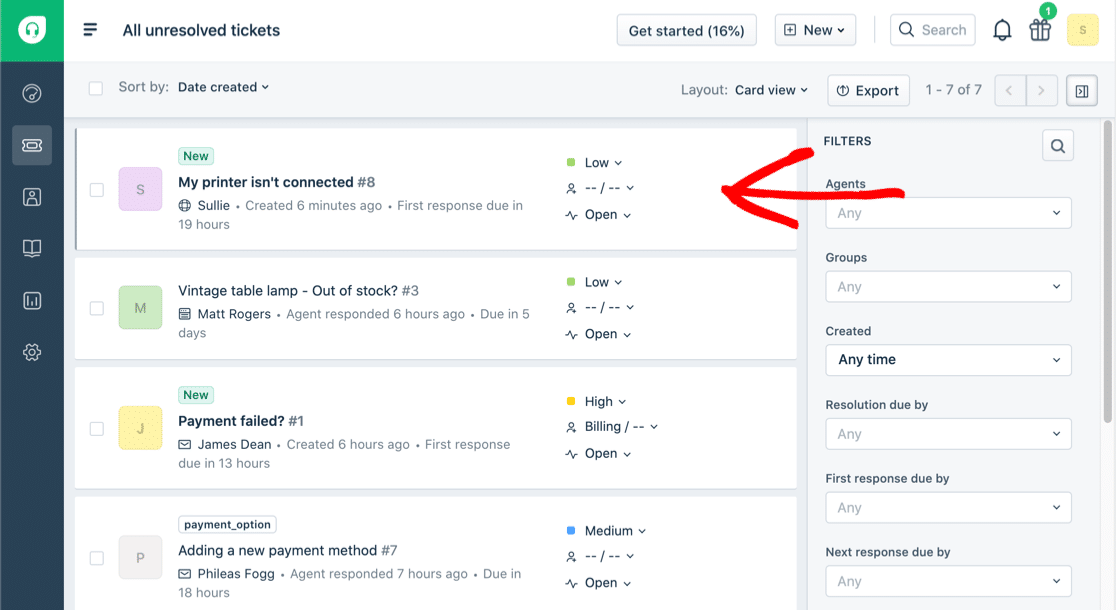This screenshot has width=1116, height=610.
Task: Click Sullie's S contact avatar
Action: [x=140, y=189]
